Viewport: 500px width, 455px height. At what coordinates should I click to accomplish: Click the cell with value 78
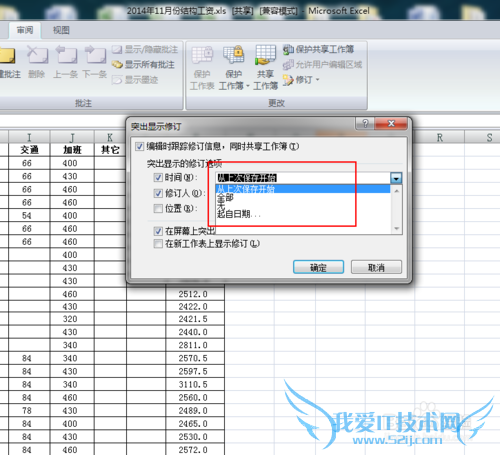click(x=29, y=411)
